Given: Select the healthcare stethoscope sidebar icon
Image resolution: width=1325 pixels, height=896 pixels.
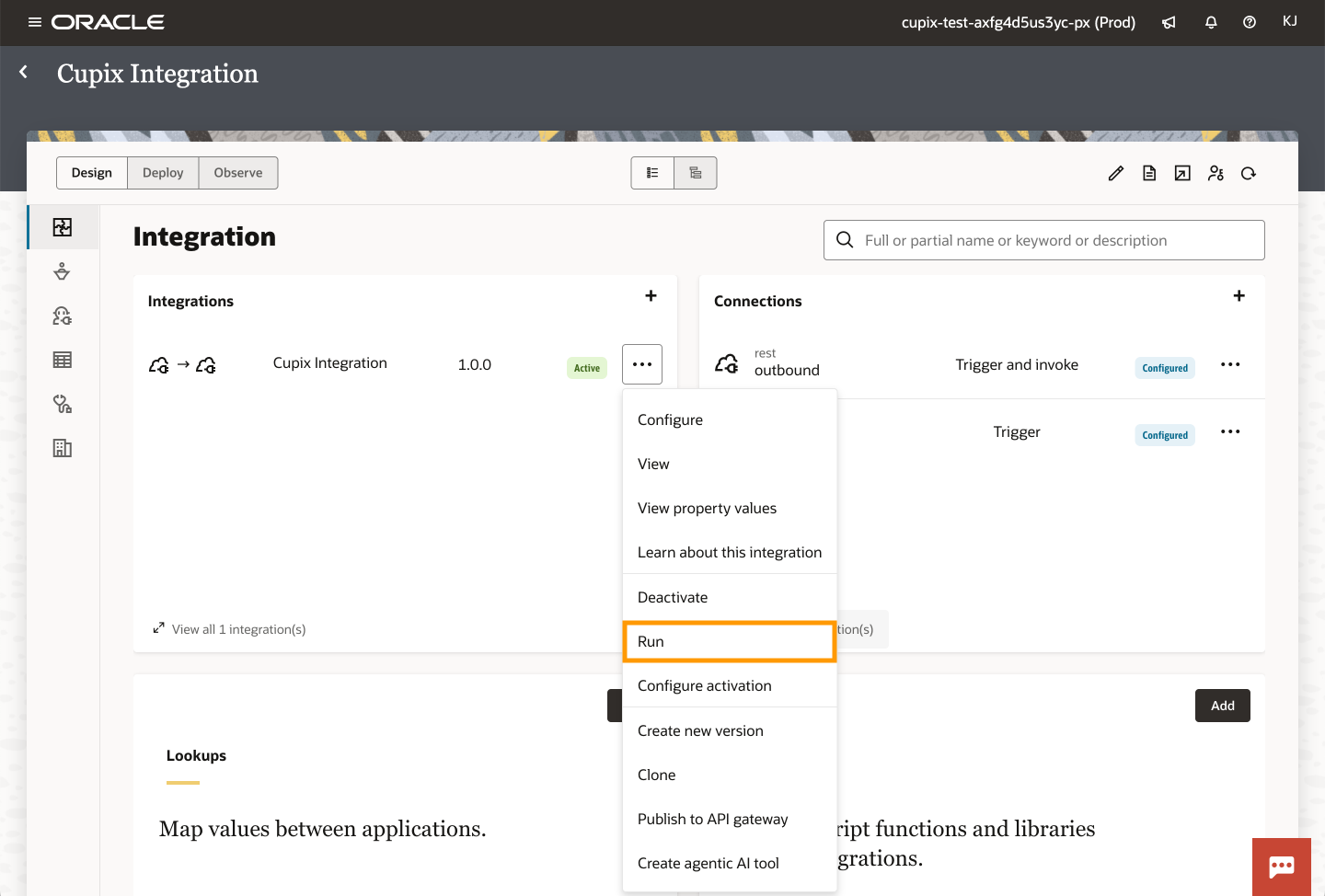Looking at the screenshot, I should (63, 404).
